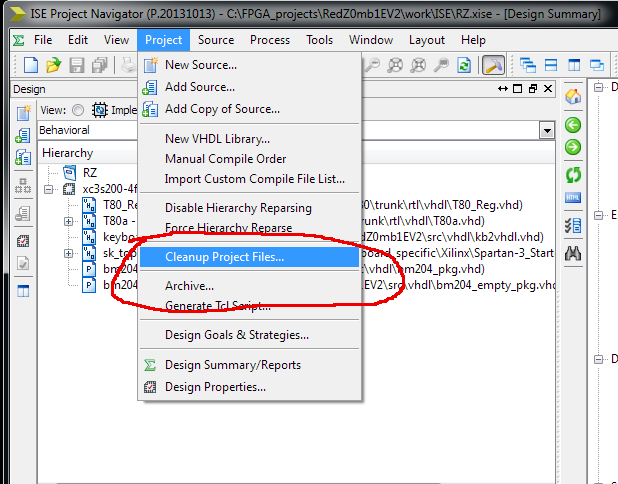
Task: Collapse the xc3s200-4f device tree node
Action: [x=48, y=190]
